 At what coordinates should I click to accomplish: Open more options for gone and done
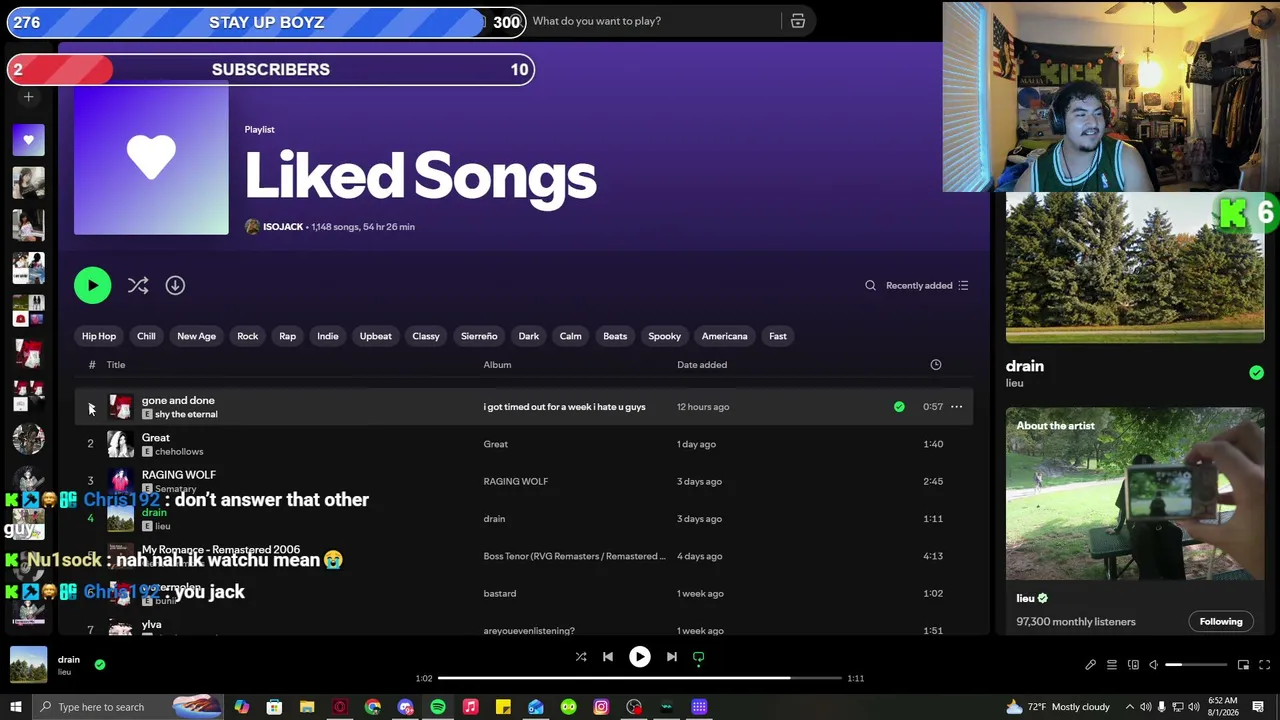point(957,407)
